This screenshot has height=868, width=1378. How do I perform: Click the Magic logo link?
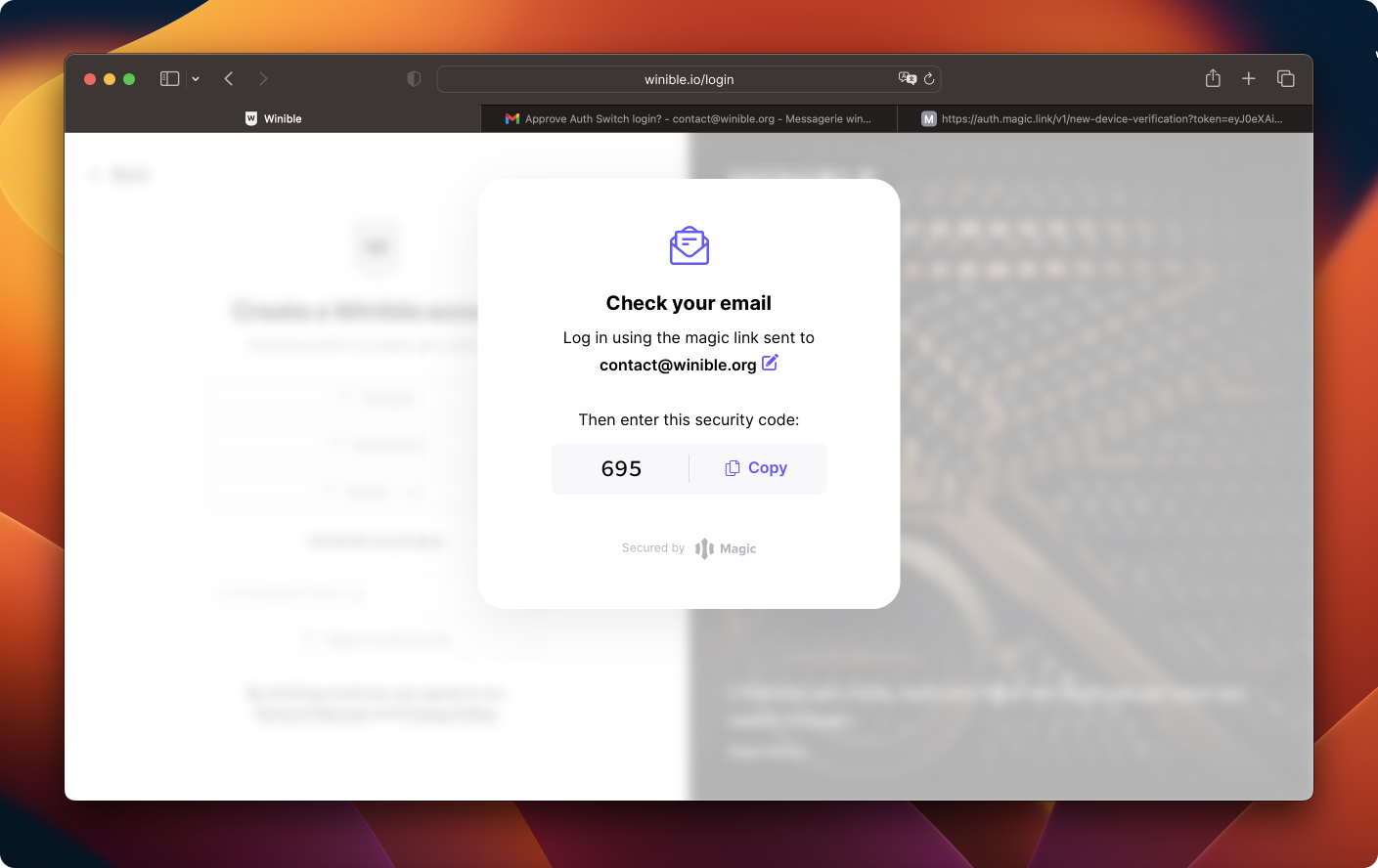[726, 548]
